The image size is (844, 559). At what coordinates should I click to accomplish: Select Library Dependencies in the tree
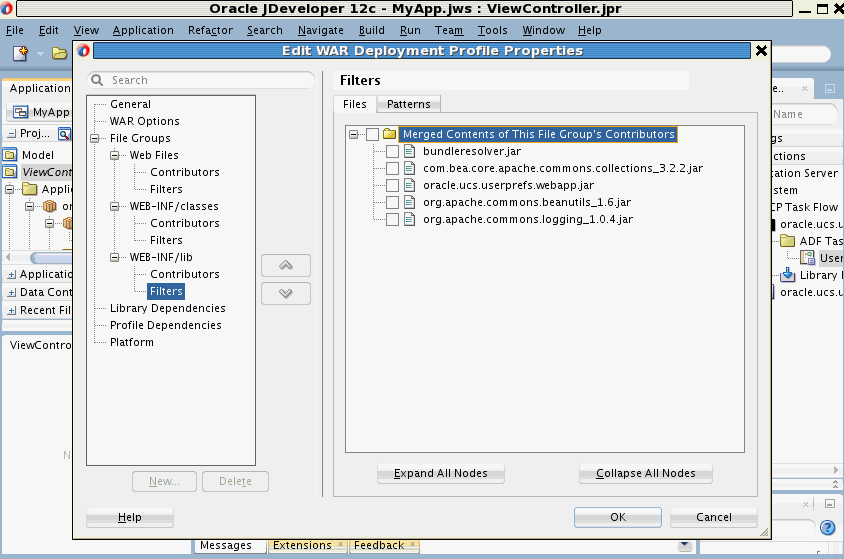(x=167, y=308)
